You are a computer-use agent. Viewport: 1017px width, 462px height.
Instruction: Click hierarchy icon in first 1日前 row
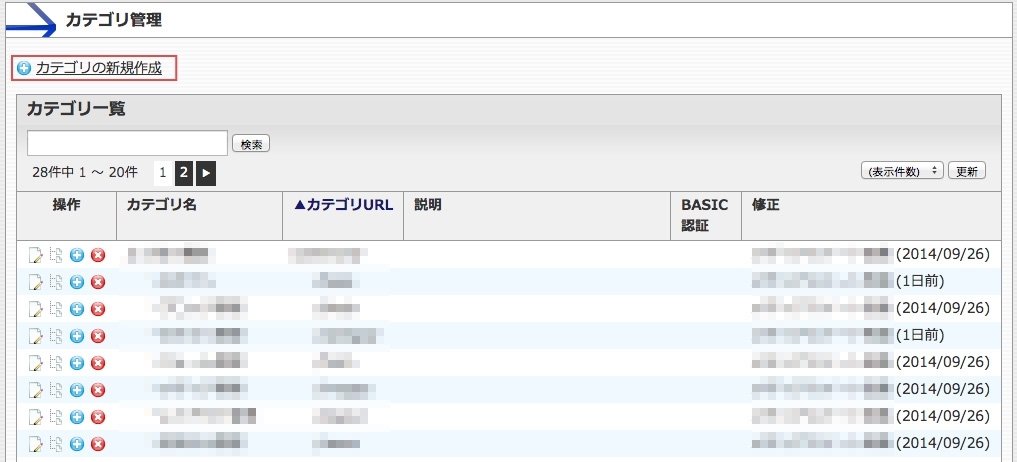click(56, 282)
